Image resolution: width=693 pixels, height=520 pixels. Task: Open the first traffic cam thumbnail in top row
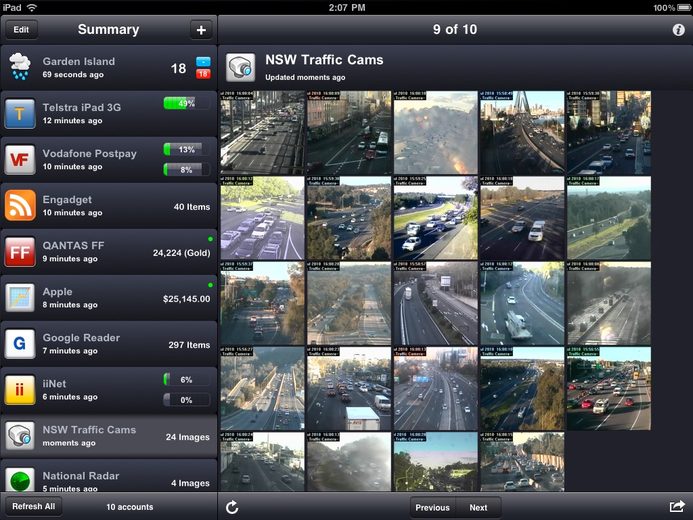[263, 133]
